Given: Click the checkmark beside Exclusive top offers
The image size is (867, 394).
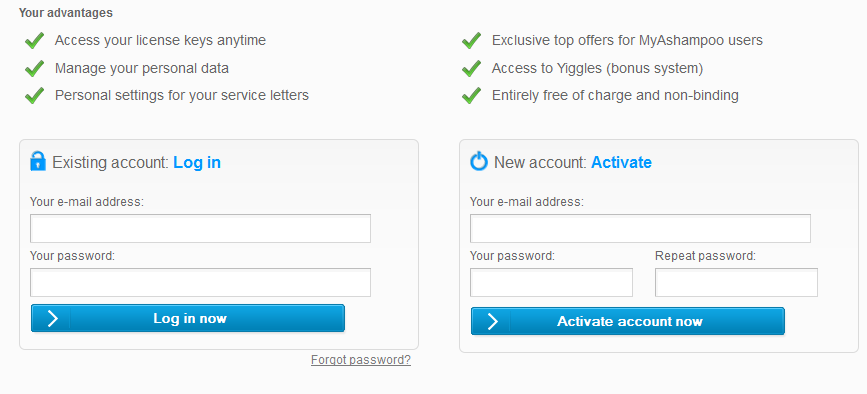Looking at the screenshot, I should click(471, 41).
